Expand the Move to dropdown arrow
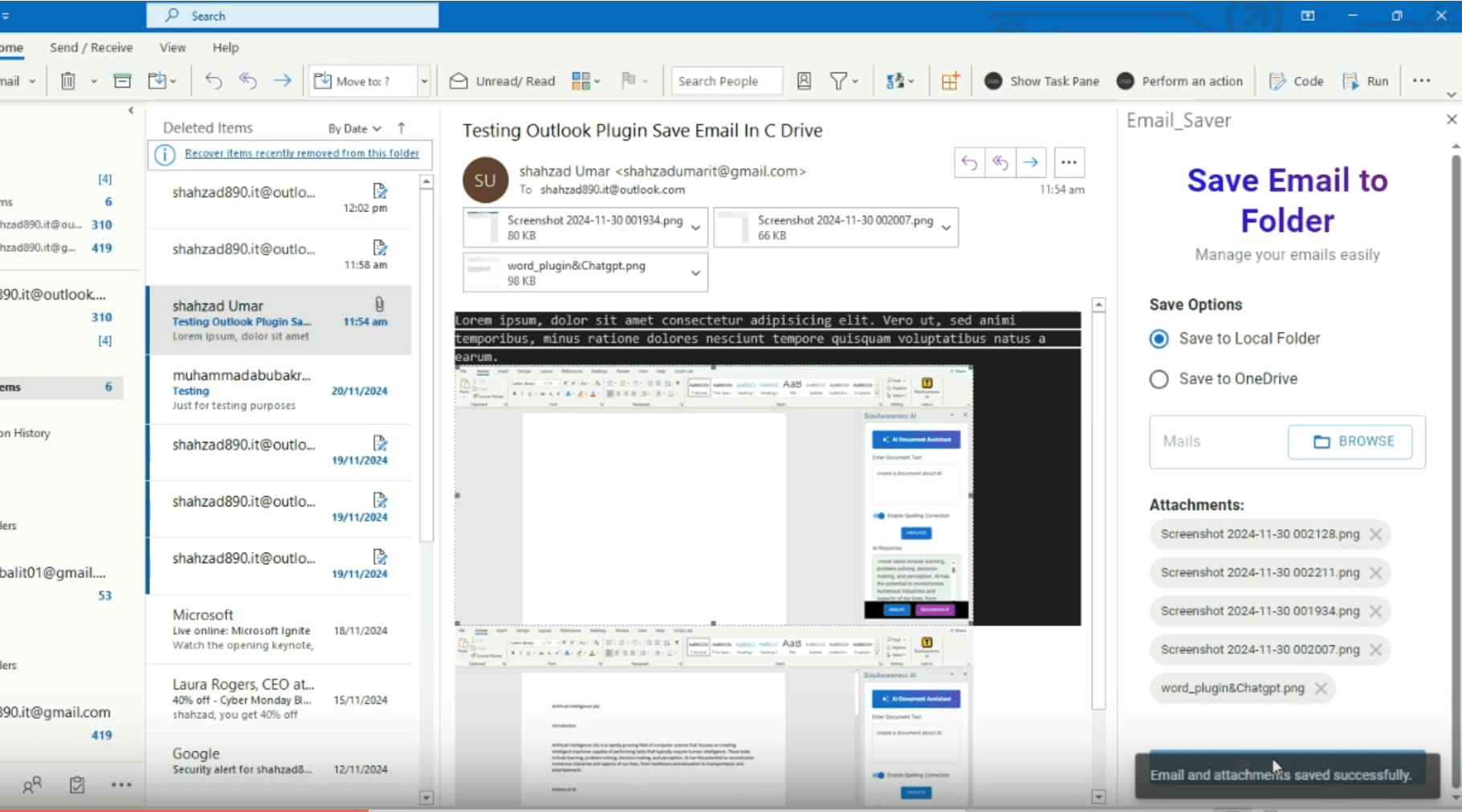The height and width of the screenshot is (812, 1462). pos(424,81)
